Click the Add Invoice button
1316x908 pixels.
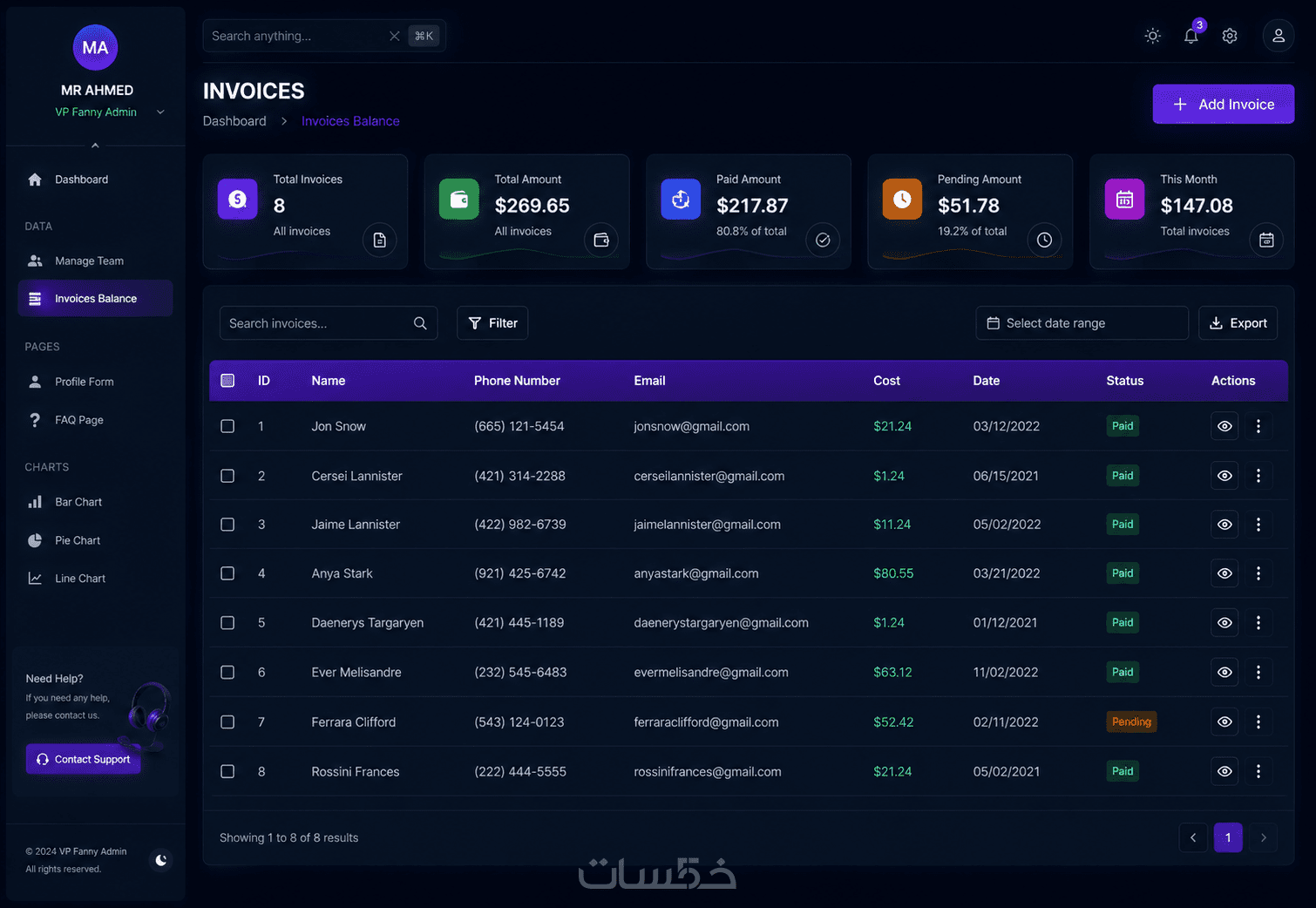click(x=1223, y=104)
